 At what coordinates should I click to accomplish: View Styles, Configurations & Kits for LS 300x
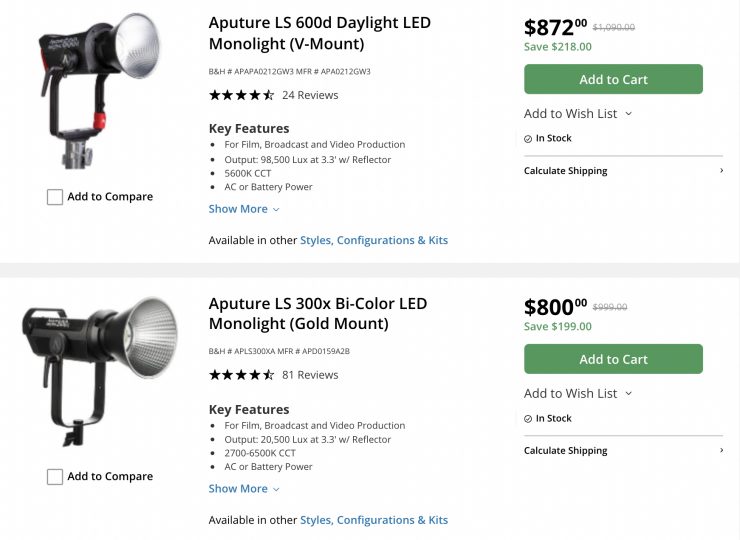point(374,520)
